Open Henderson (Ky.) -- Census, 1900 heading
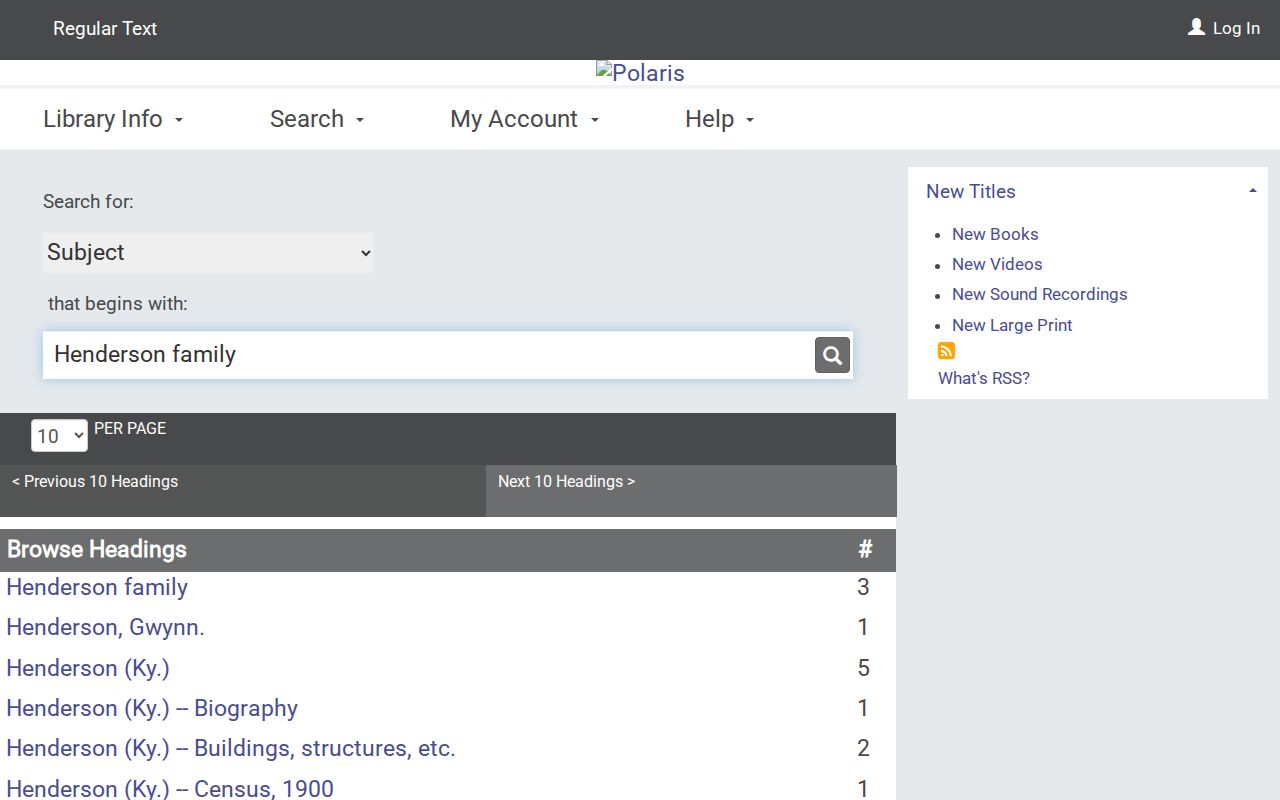The image size is (1280, 800). pyautogui.click(x=170, y=788)
